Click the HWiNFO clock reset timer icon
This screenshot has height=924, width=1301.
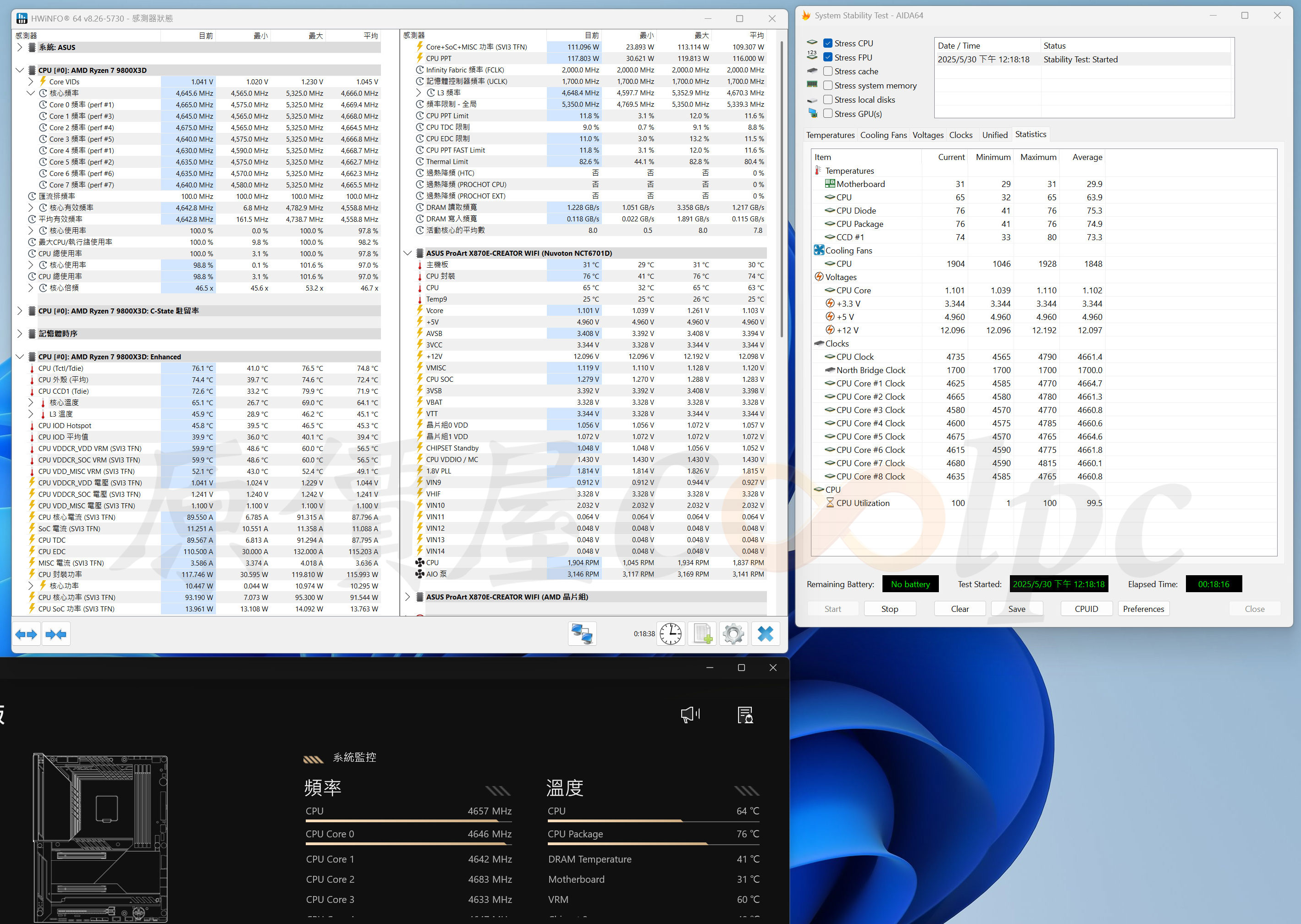click(670, 633)
